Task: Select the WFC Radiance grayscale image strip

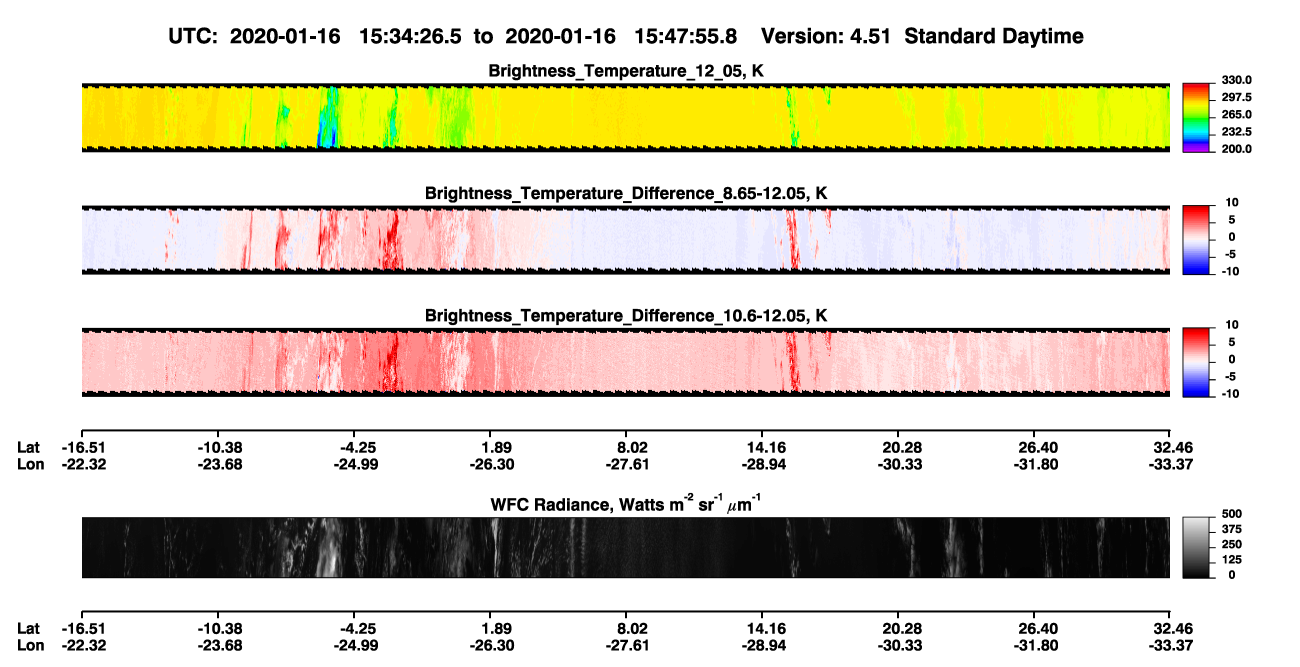Action: coord(625,547)
